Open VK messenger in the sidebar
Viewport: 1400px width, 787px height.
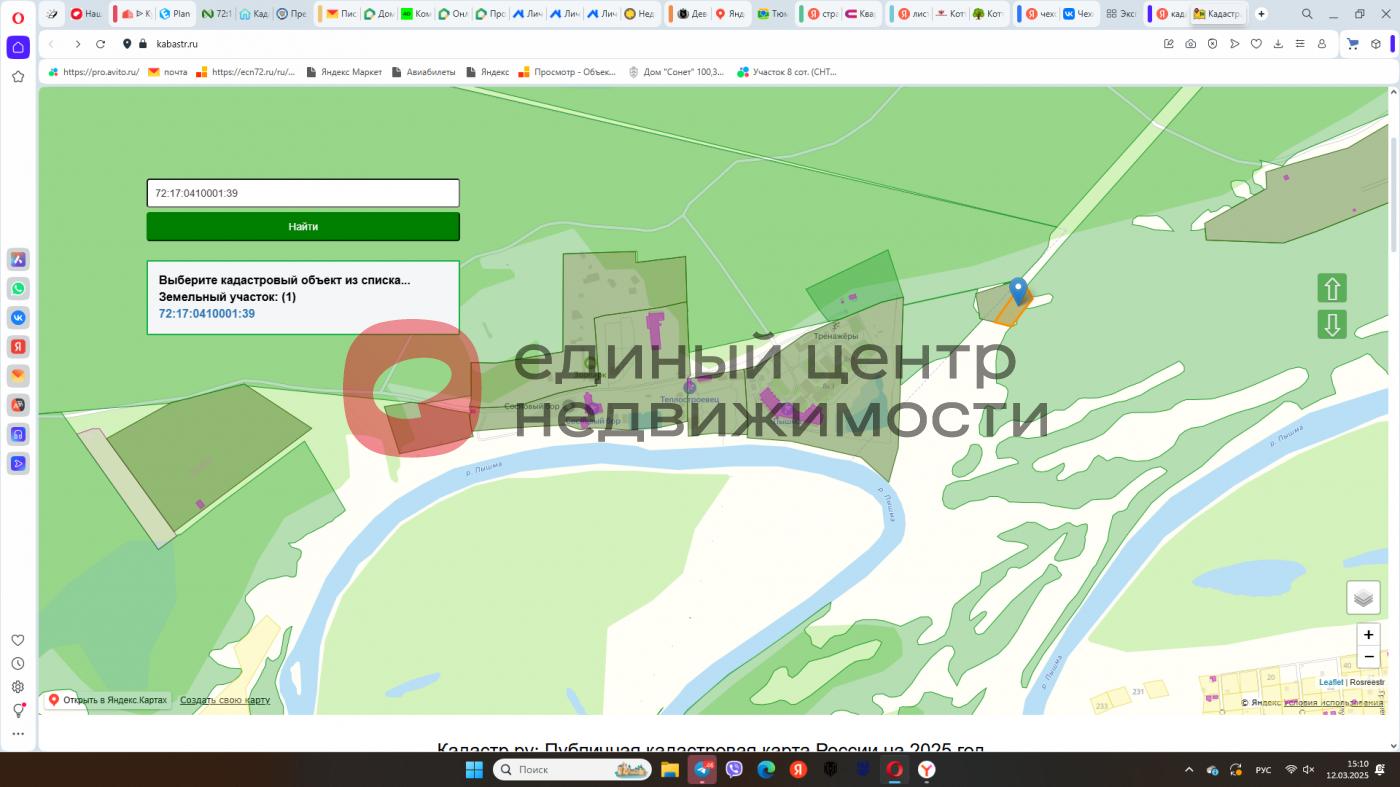[x=18, y=317]
